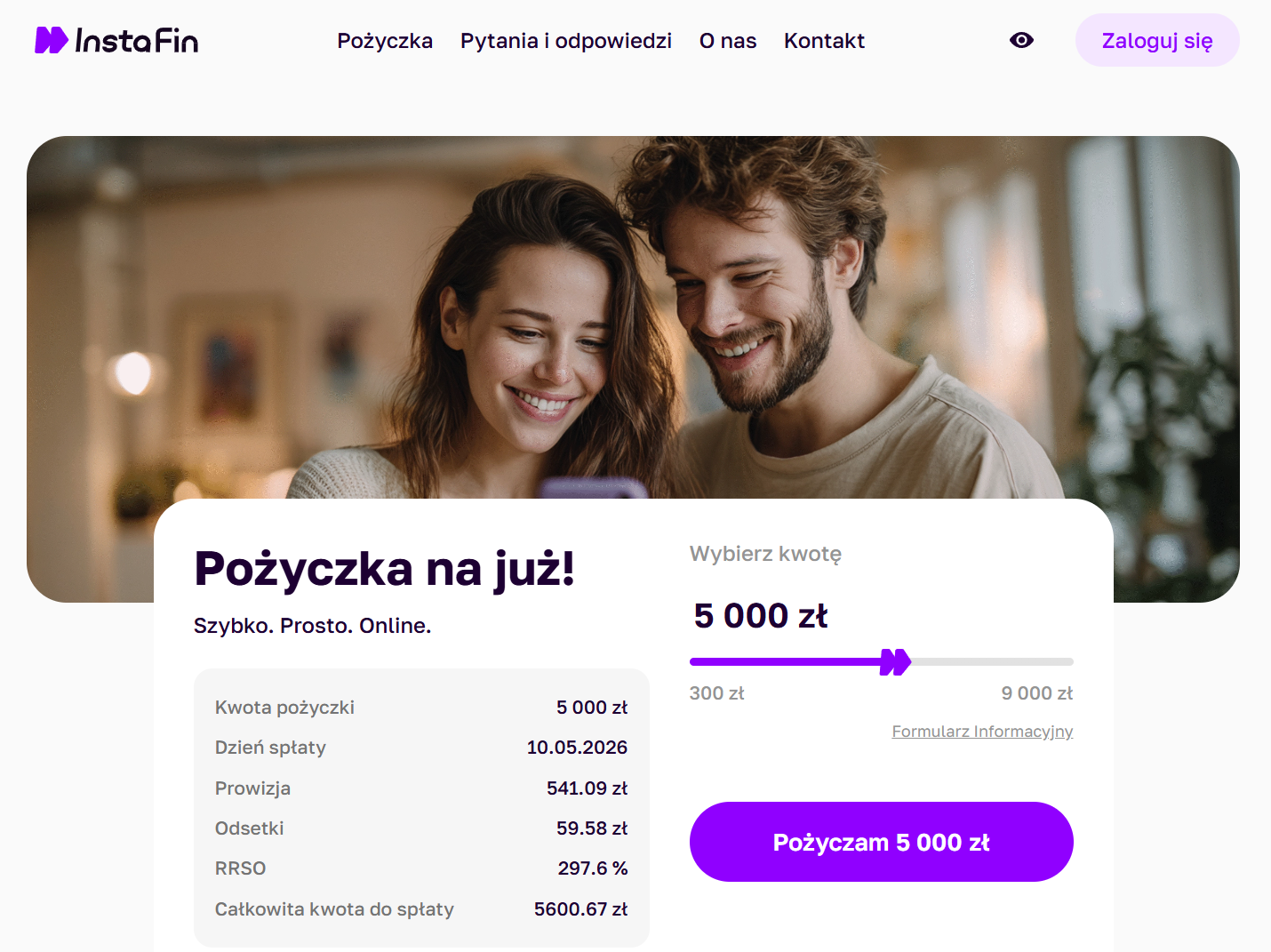Open the Pożyczka menu item
Viewport: 1271px width, 952px height.
385,41
